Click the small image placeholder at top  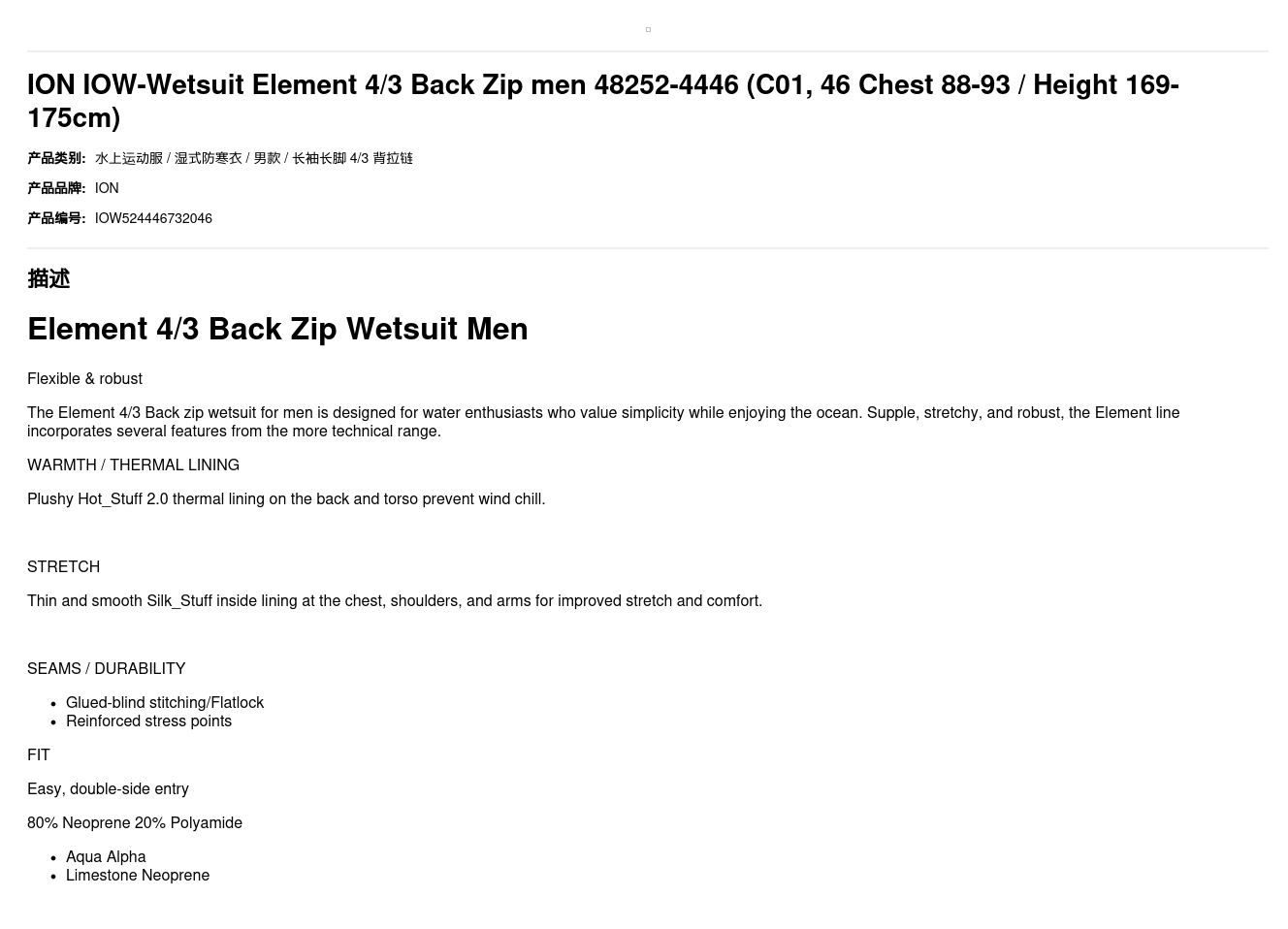click(x=648, y=30)
